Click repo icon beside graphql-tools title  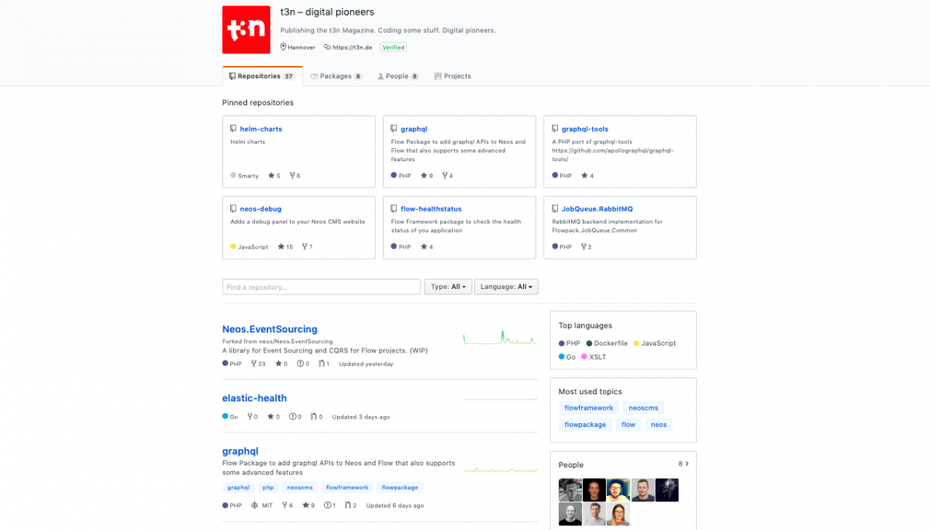[555, 129]
